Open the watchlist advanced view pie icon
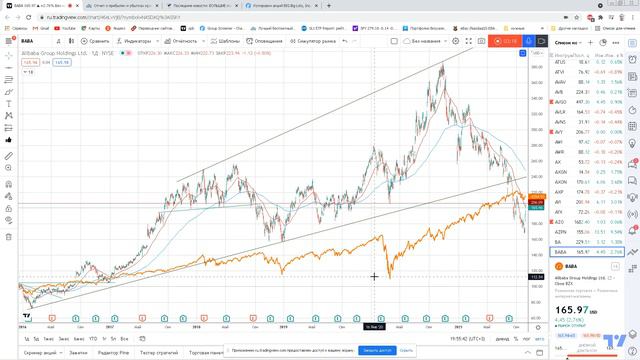The image size is (640, 360). tap(603, 42)
